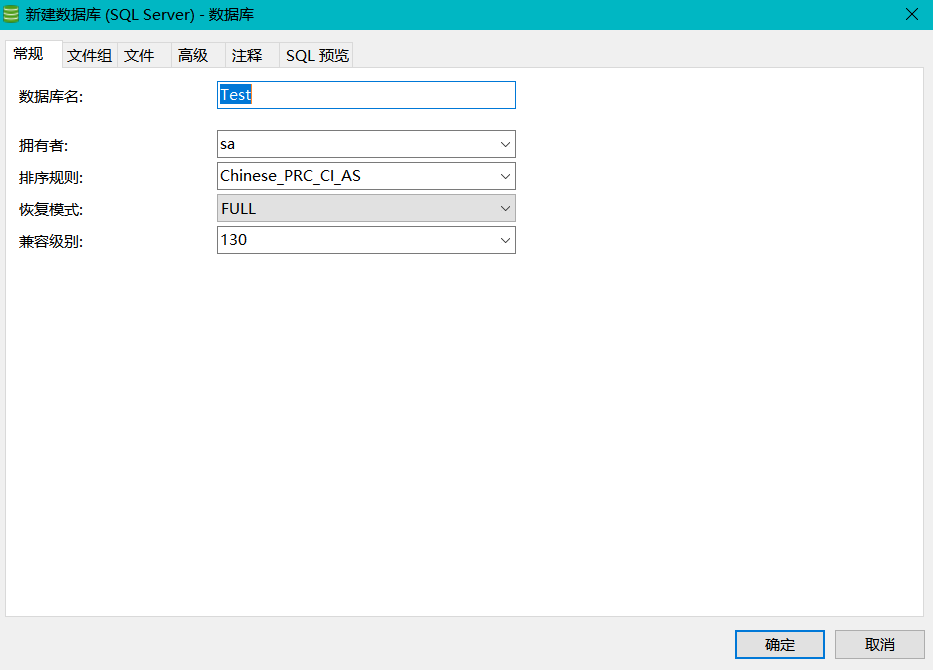The height and width of the screenshot is (670, 933).
Task: Click the database icon in the title bar
Action: pyautogui.click(x=11, y=14)
